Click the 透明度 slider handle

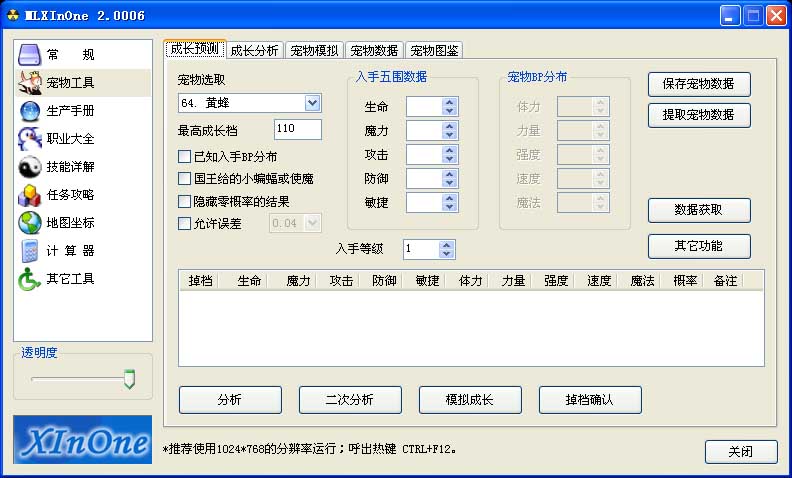pos(129,378)
